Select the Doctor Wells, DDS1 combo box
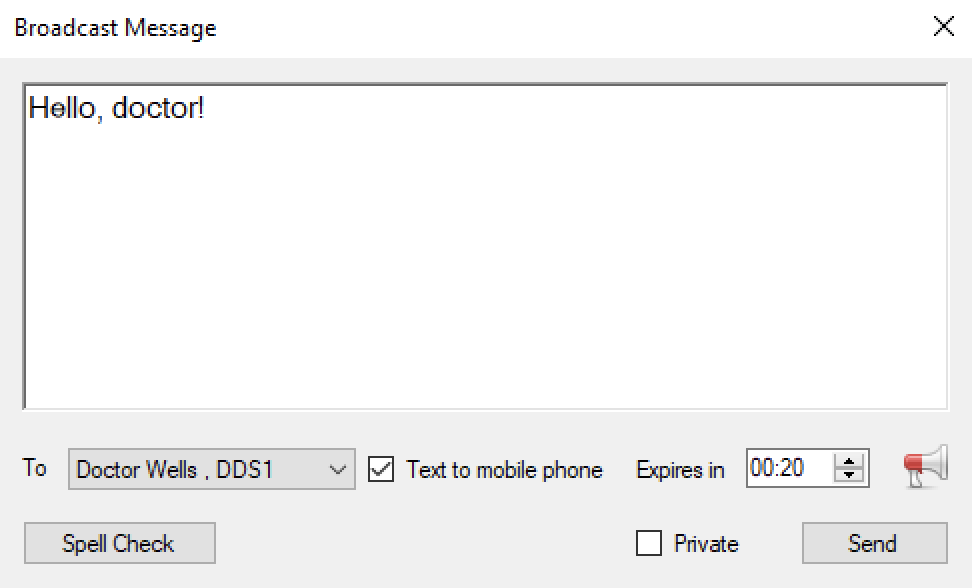 (211, 469)
